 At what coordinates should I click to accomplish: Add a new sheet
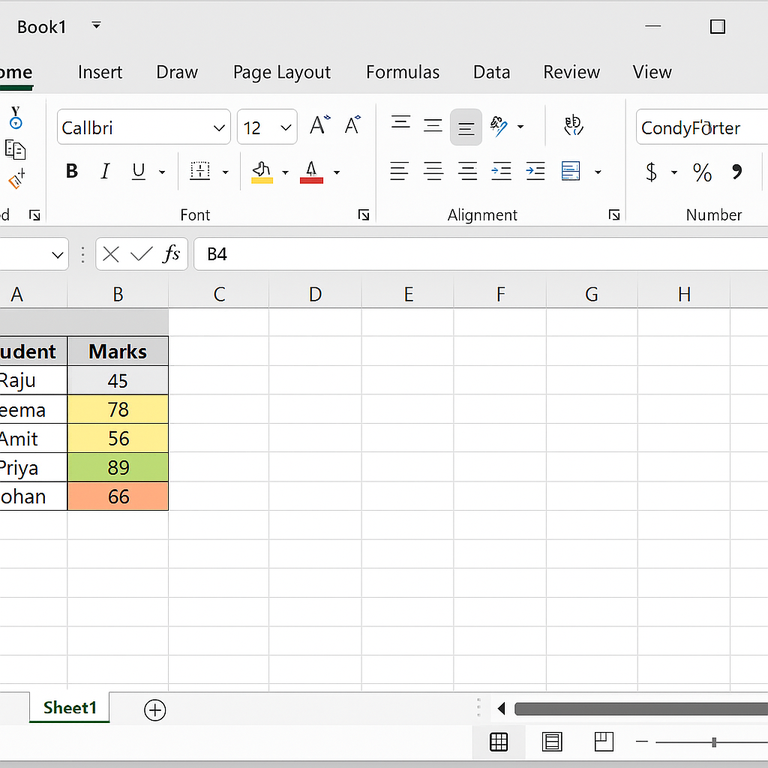155,710
